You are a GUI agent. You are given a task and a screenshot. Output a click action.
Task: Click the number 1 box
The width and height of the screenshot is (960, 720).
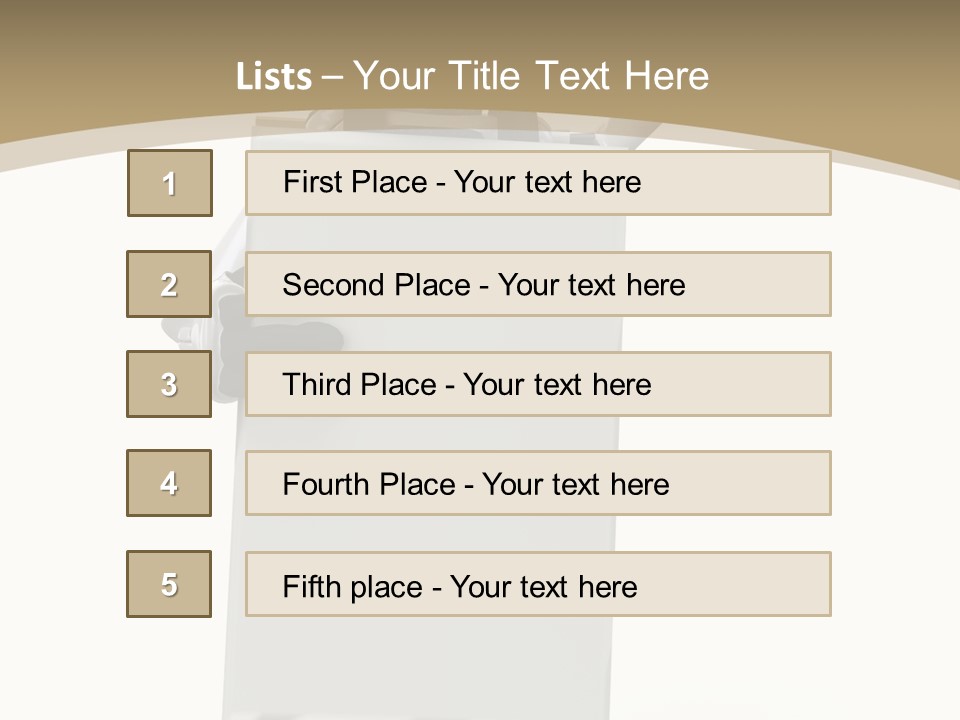(x=169, y=183)
